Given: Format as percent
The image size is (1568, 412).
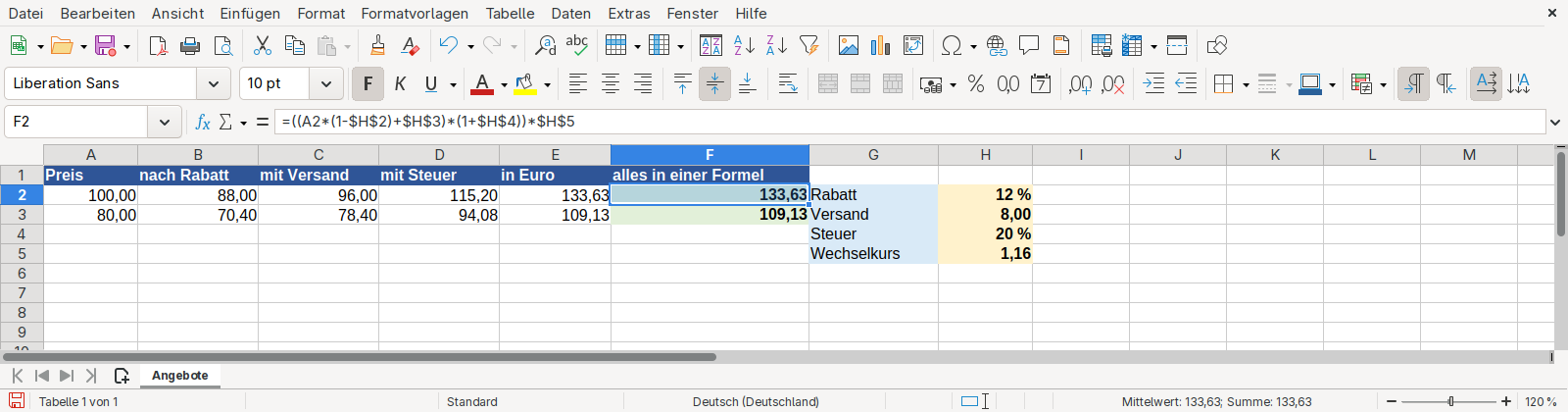Looking at the screenshot, I should [x=976, y=84].
